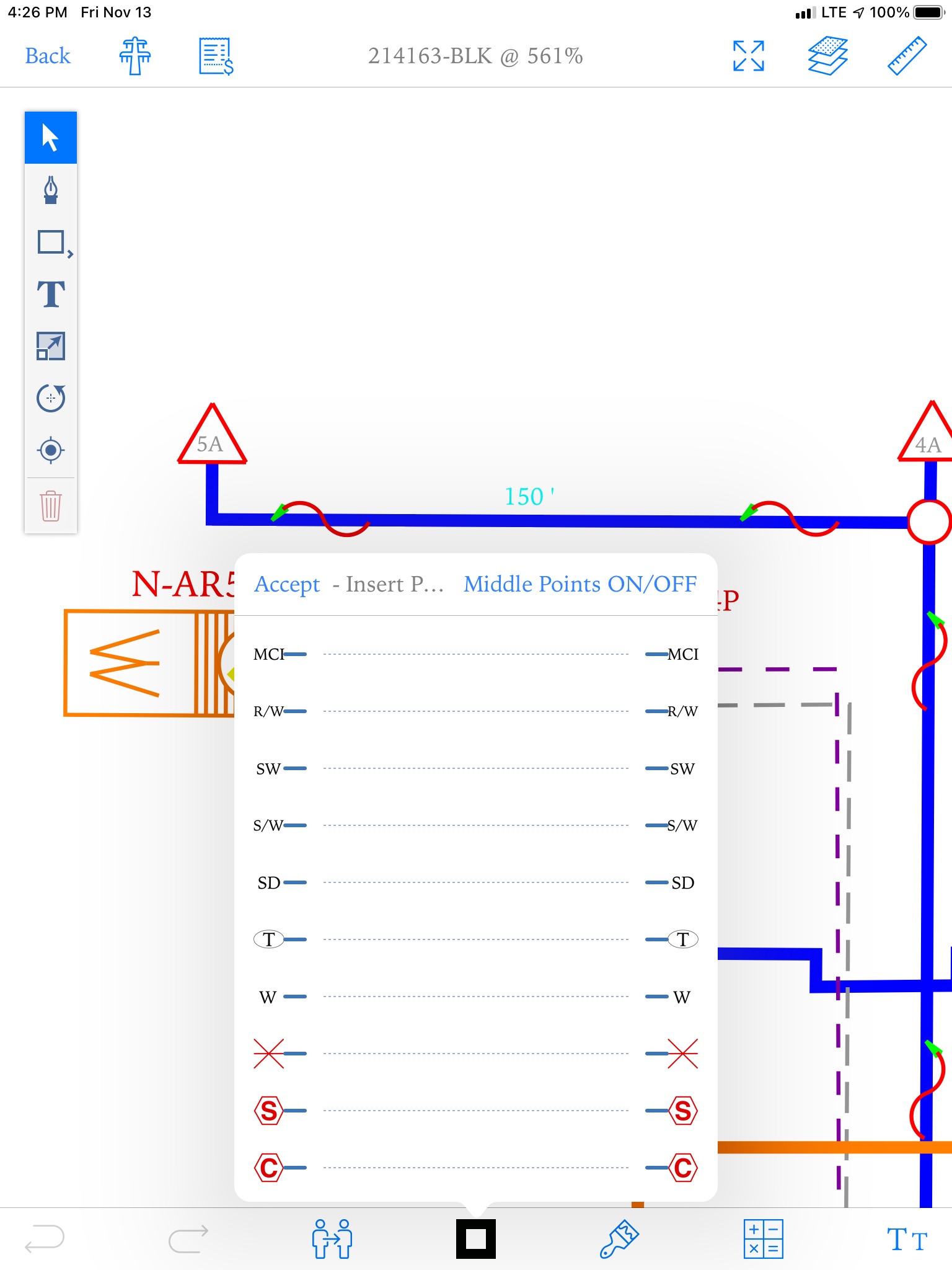Image resolution: width=952 pixels, height=1270 pixels.
Task: Pick the rotate tool
Action: [51, 398]
